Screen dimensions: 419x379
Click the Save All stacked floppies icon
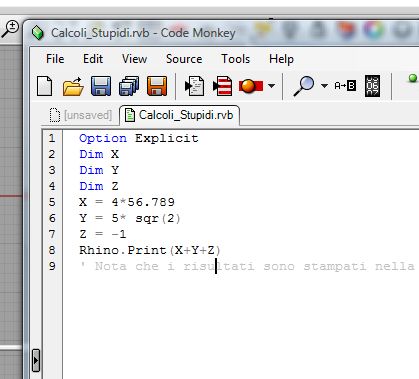[129, 86]
